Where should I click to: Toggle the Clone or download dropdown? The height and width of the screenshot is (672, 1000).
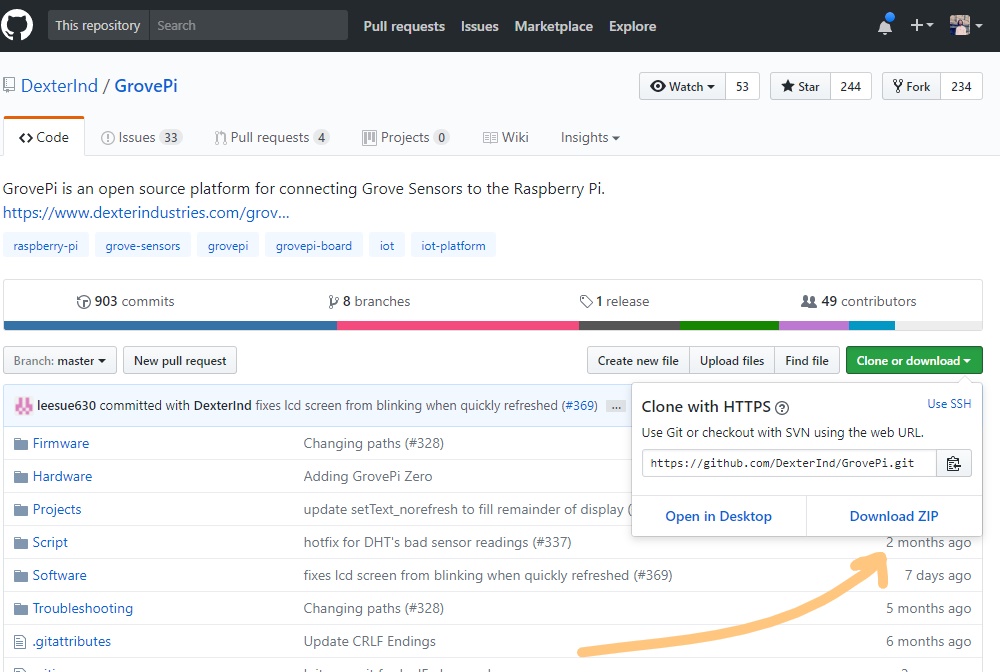tap(914, 361)
